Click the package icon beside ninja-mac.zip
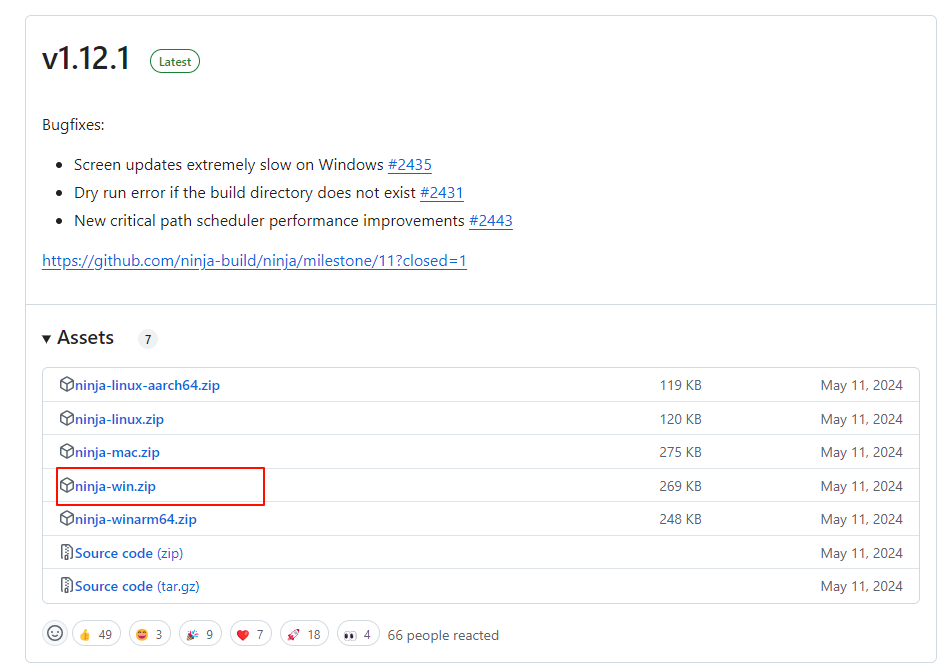The height and width of the screenshot is (670, 950). tap(67, 452)
